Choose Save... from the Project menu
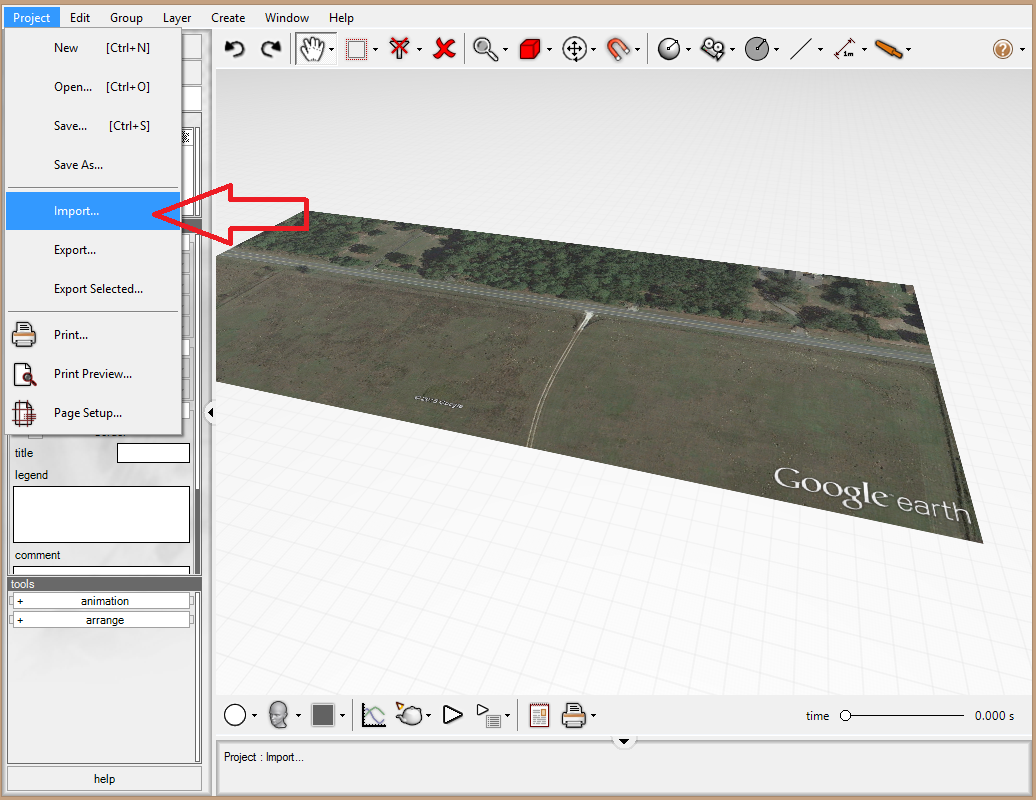The image size is (1036, 800). (x=92, y=126)
